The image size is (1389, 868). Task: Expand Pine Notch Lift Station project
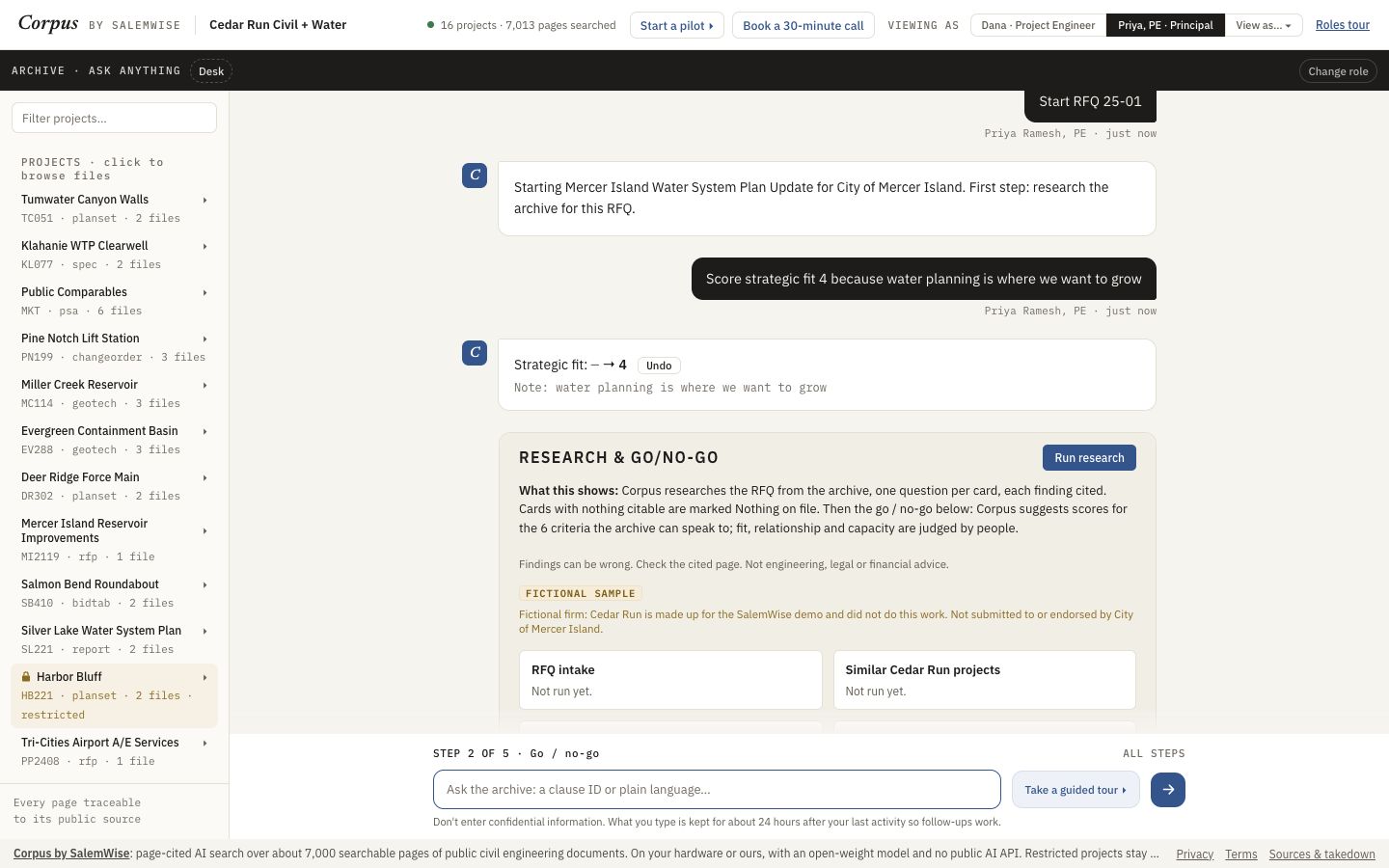point(114,347)
